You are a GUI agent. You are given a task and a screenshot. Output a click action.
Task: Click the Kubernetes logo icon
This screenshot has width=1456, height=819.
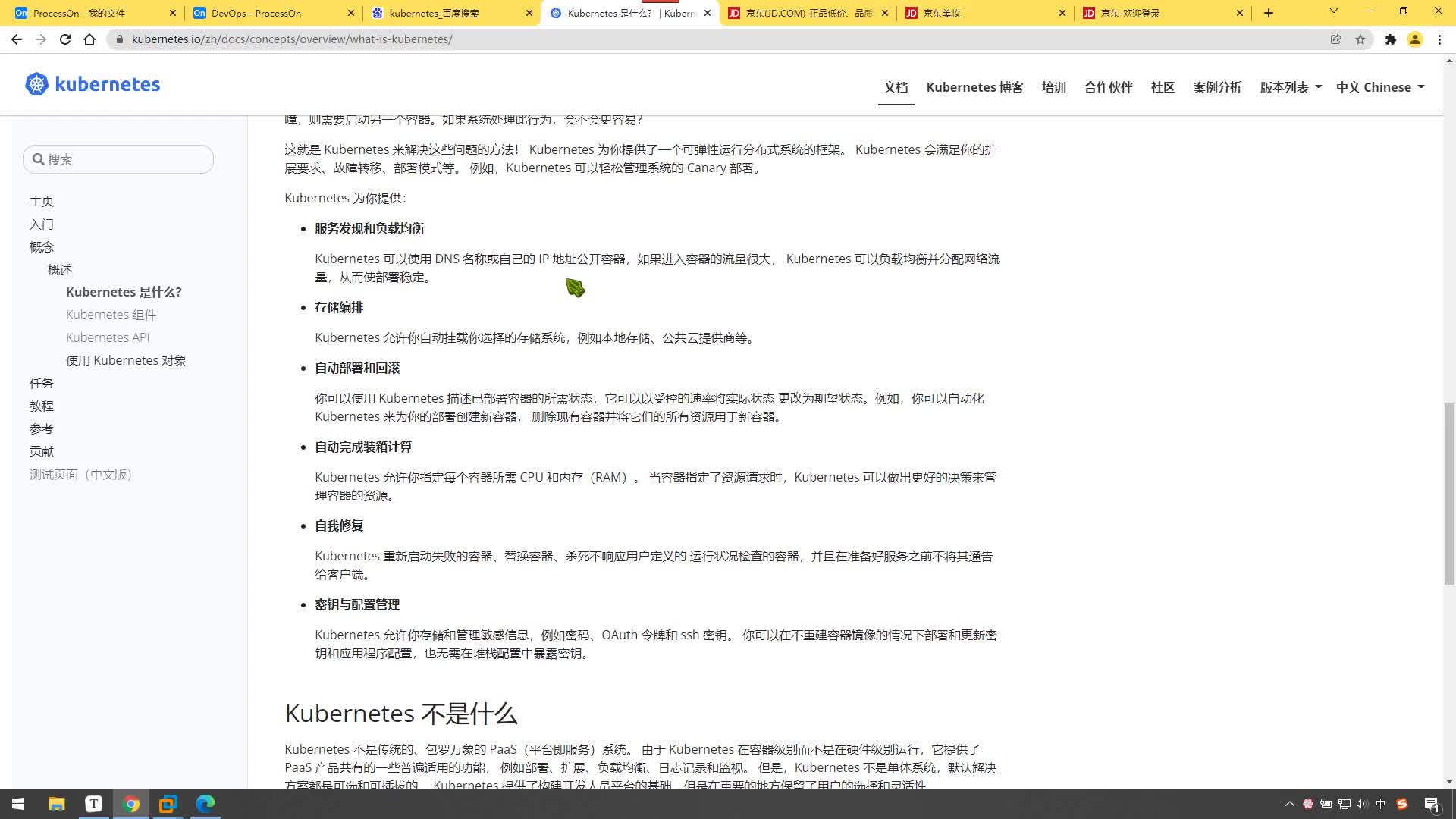pos(36,84)
